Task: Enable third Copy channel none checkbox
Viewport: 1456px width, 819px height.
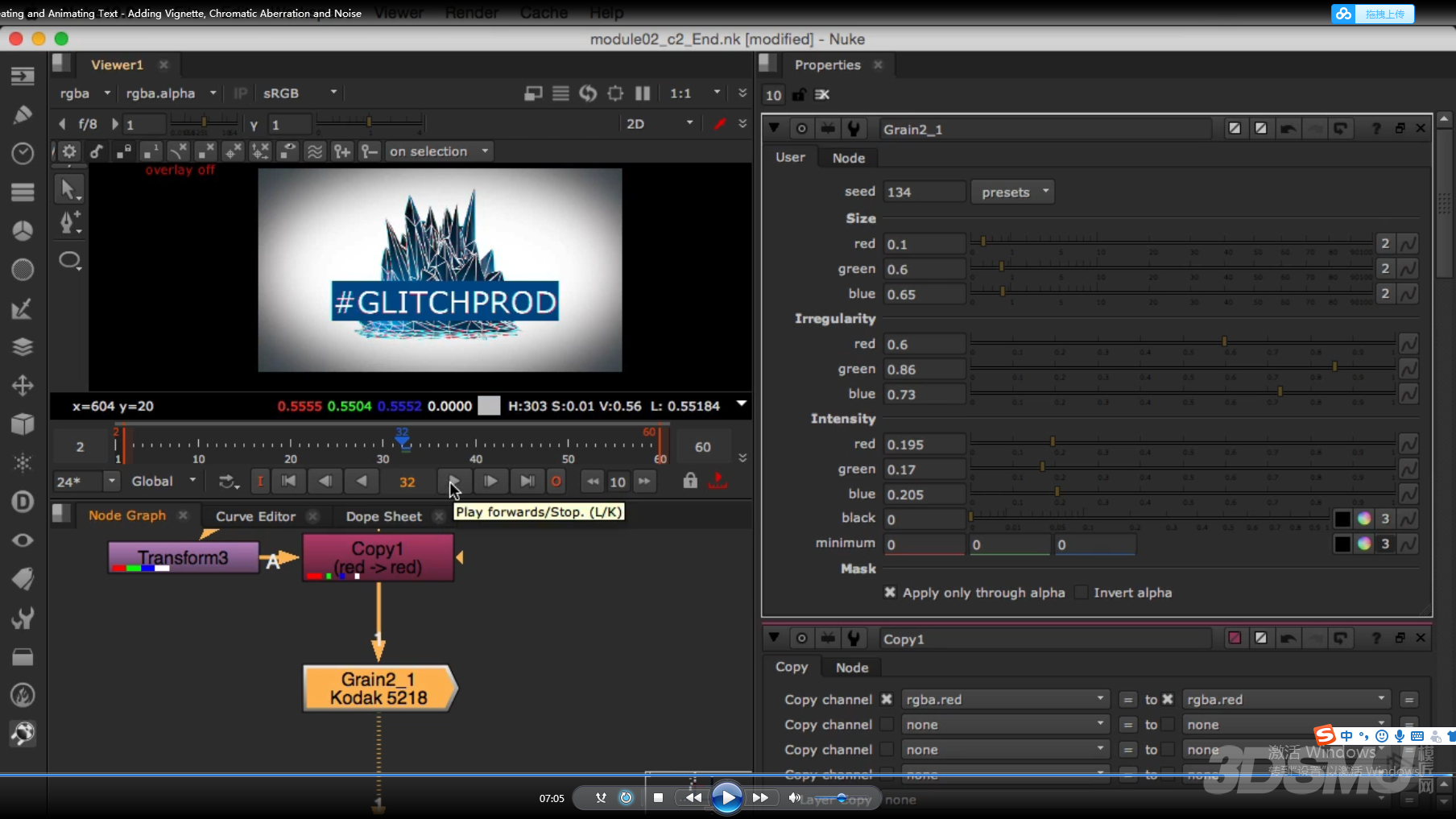Action: (x=887, y=750)
